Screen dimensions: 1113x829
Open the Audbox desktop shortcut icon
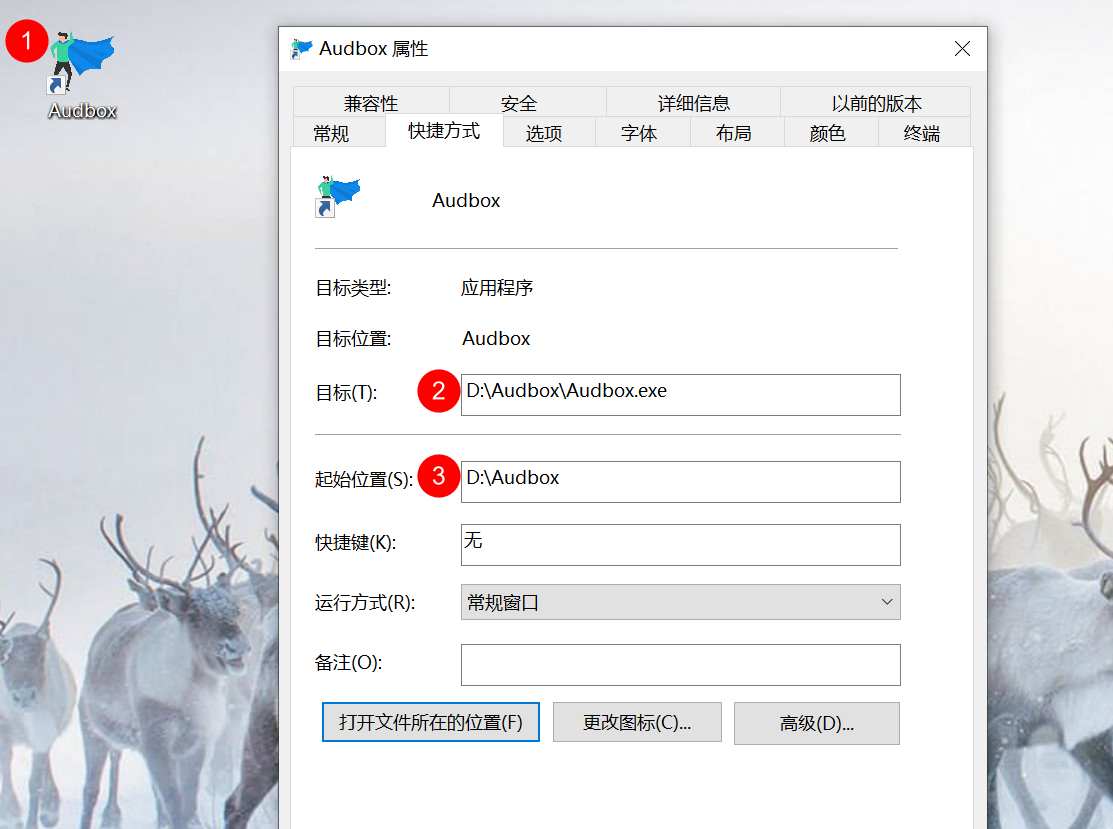click(82, 60)
